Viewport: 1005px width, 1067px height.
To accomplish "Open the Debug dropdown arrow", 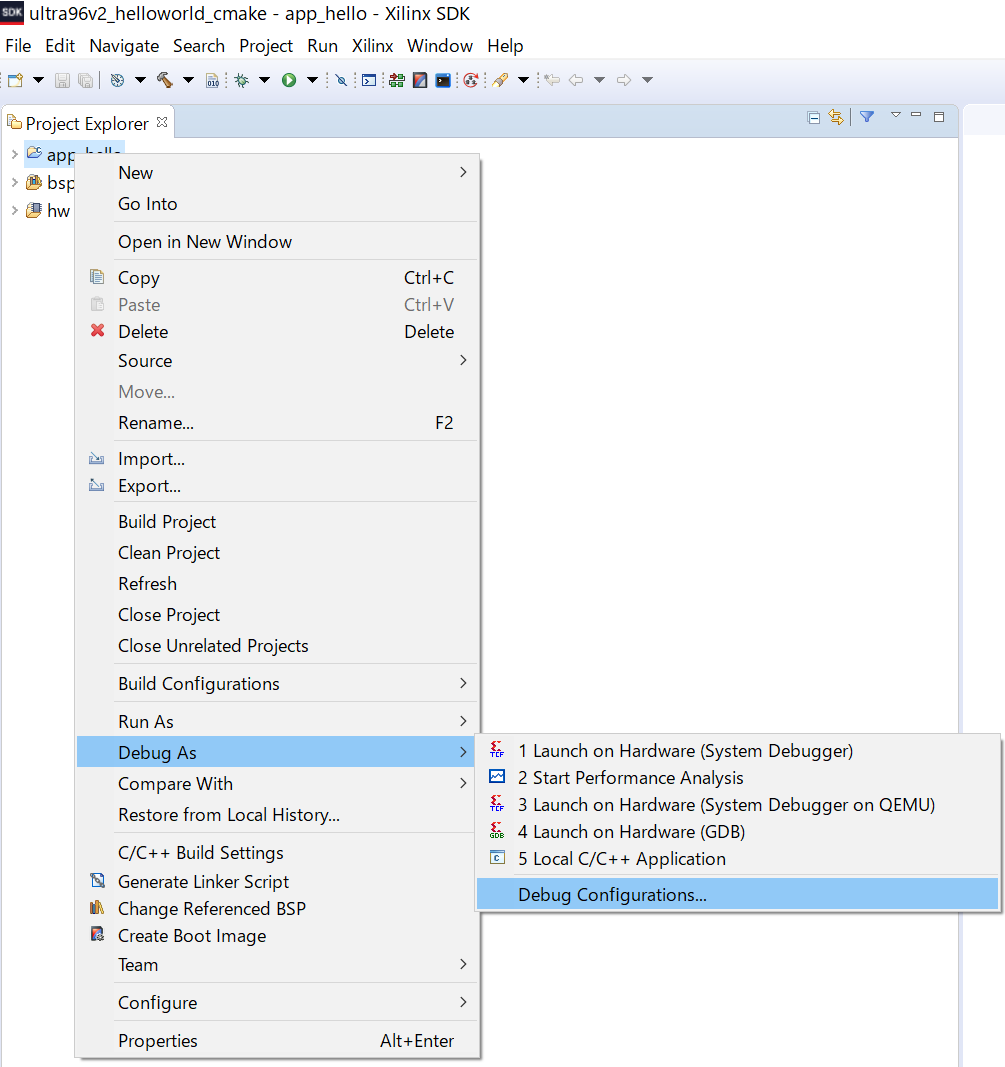I will [x=265, y=80].
